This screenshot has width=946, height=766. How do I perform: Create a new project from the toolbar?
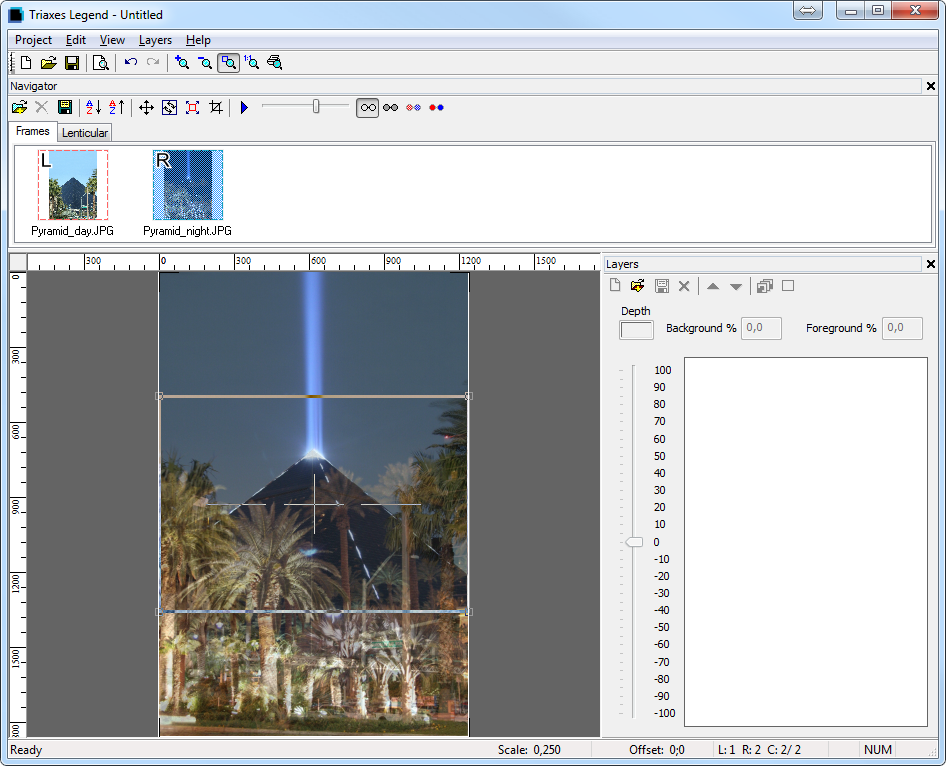coord(26,63)
